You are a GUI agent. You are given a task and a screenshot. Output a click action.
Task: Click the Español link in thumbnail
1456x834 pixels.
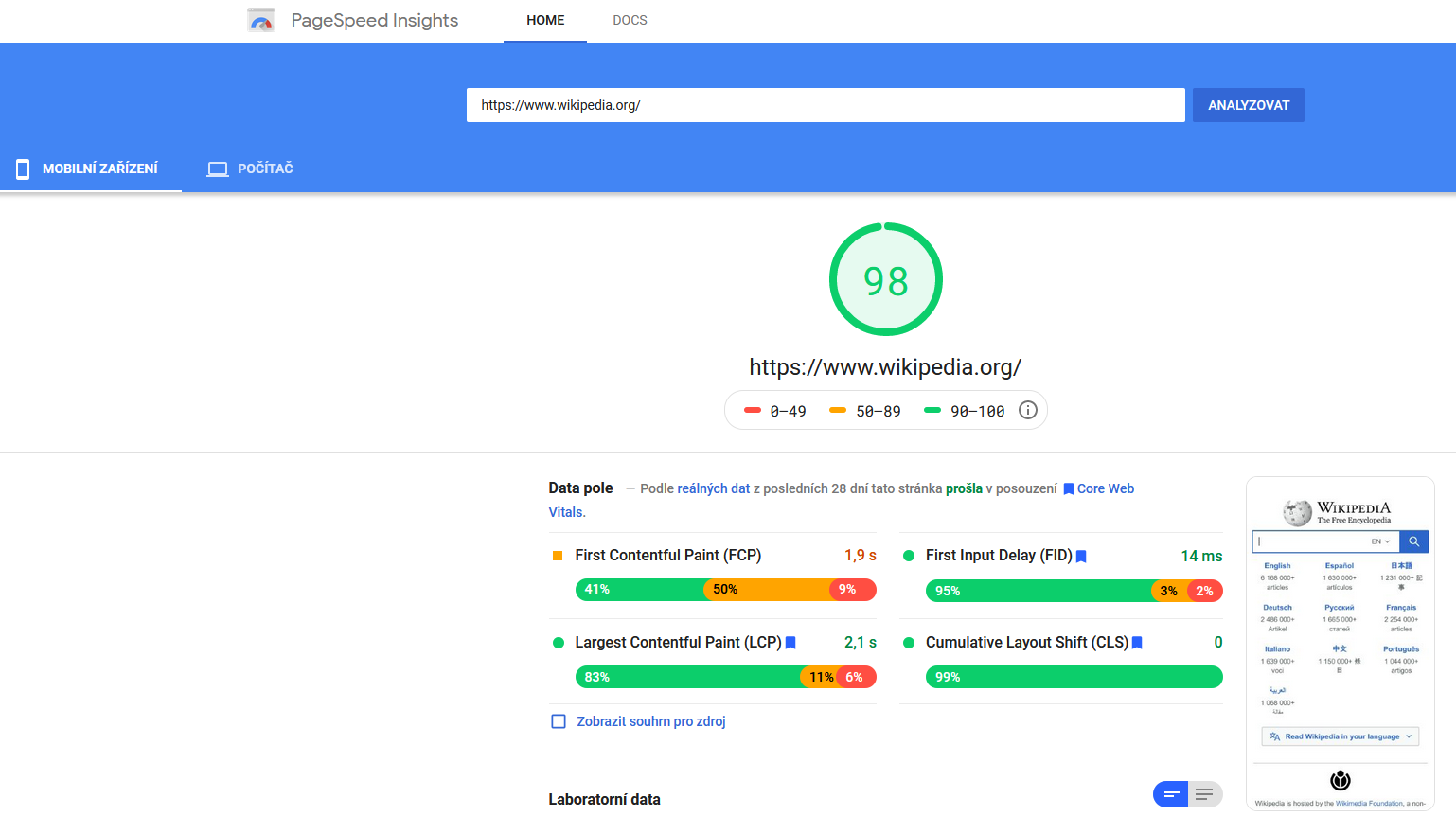(x=1340, y=566)
